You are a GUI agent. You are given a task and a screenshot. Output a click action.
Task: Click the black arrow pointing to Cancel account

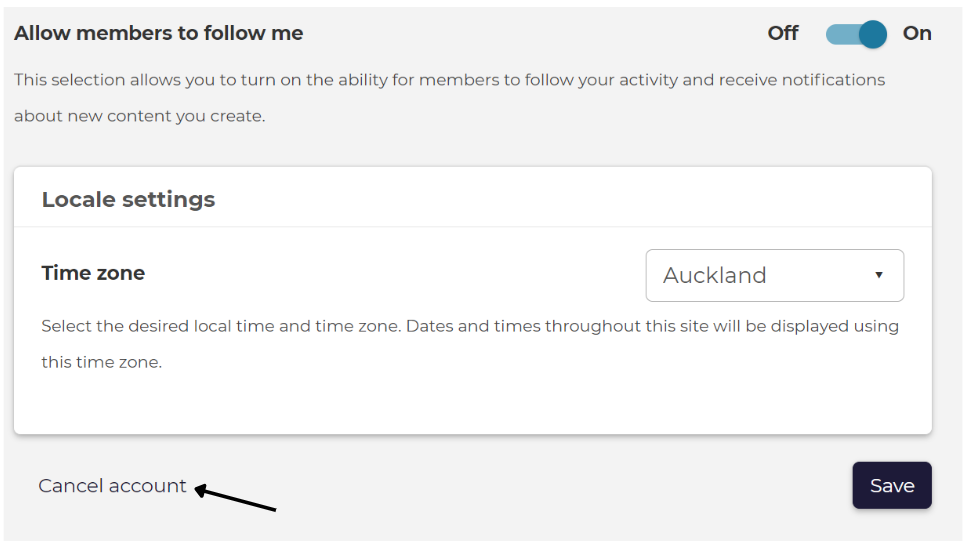(235, 498)
